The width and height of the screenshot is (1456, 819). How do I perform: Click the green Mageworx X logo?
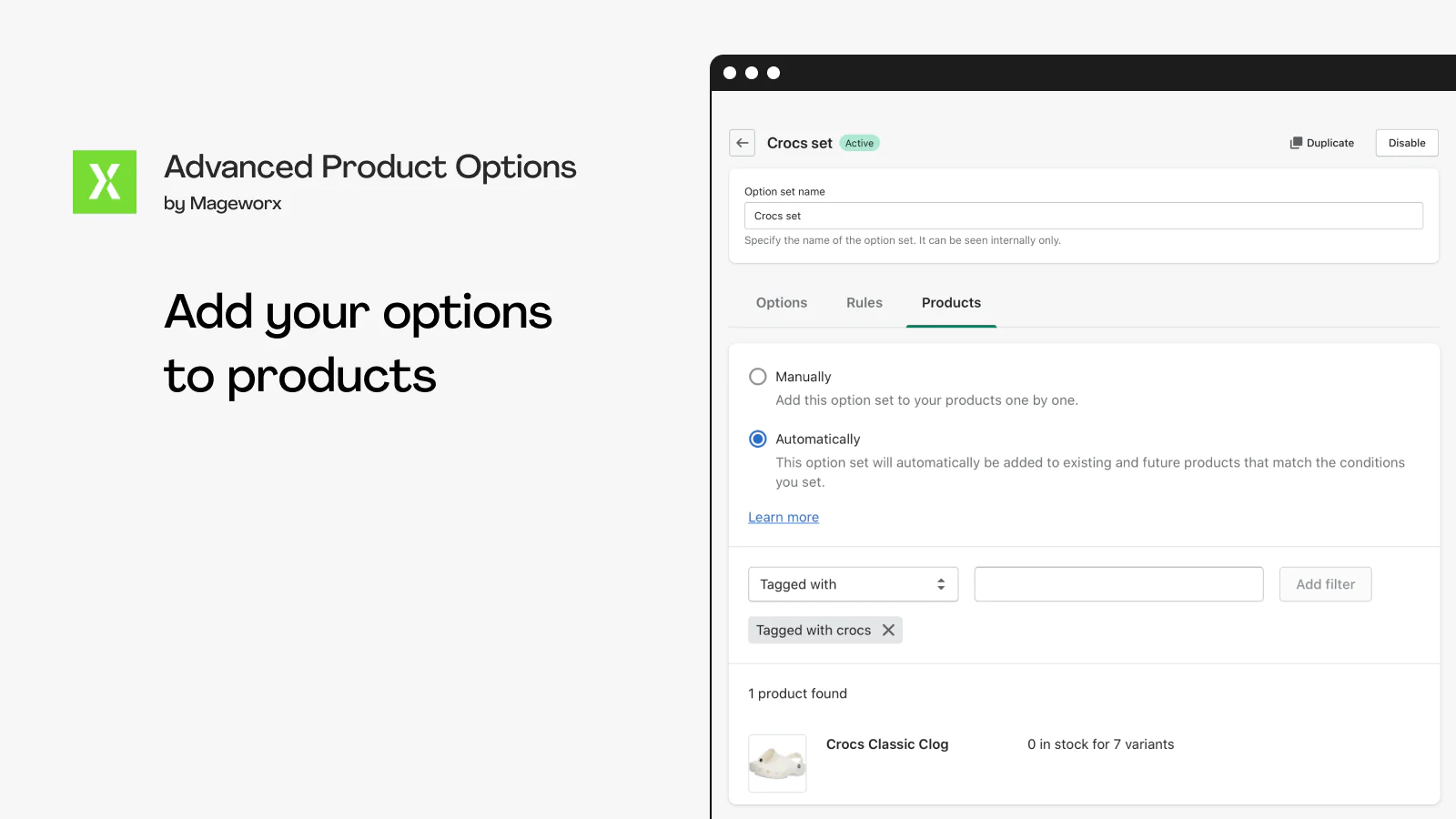[105, 182]
